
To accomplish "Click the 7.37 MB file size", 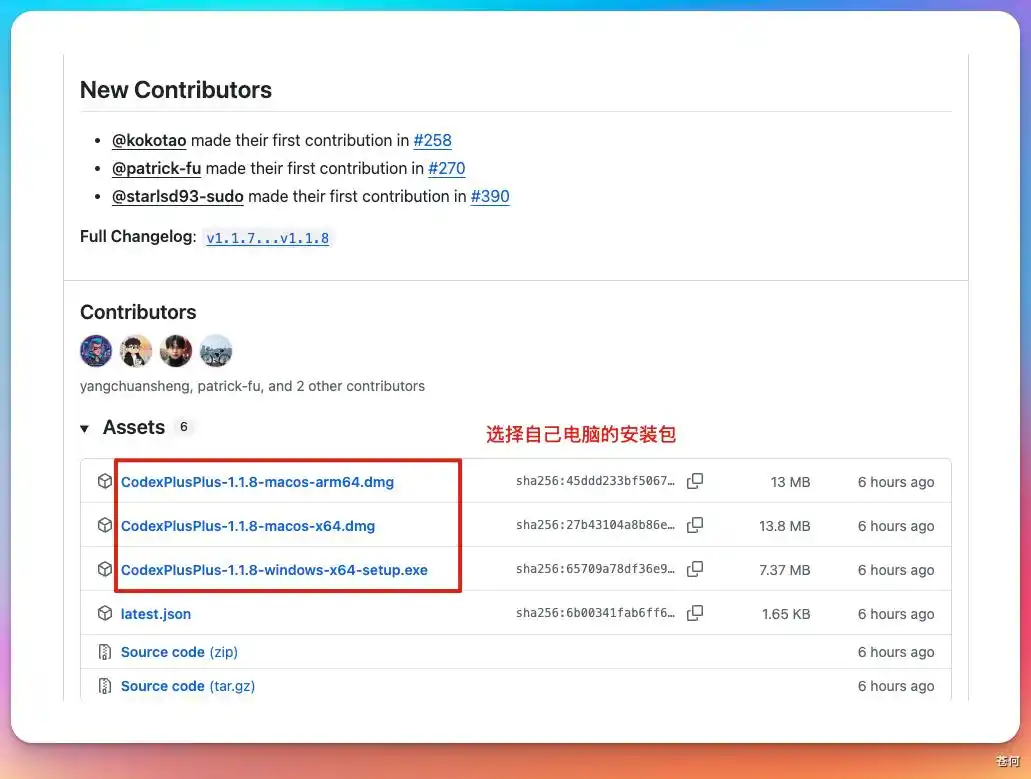I will 784,570.
